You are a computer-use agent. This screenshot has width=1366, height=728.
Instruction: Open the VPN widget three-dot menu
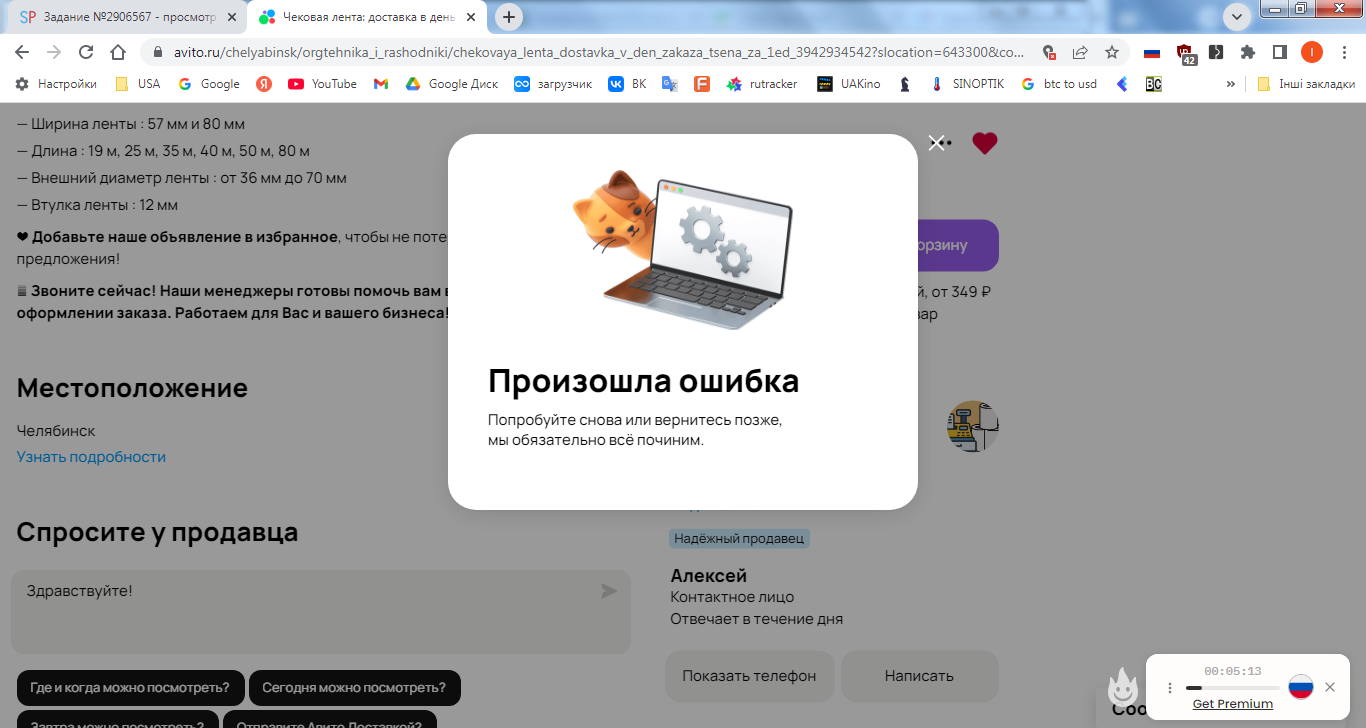[x=1169, y=688]
